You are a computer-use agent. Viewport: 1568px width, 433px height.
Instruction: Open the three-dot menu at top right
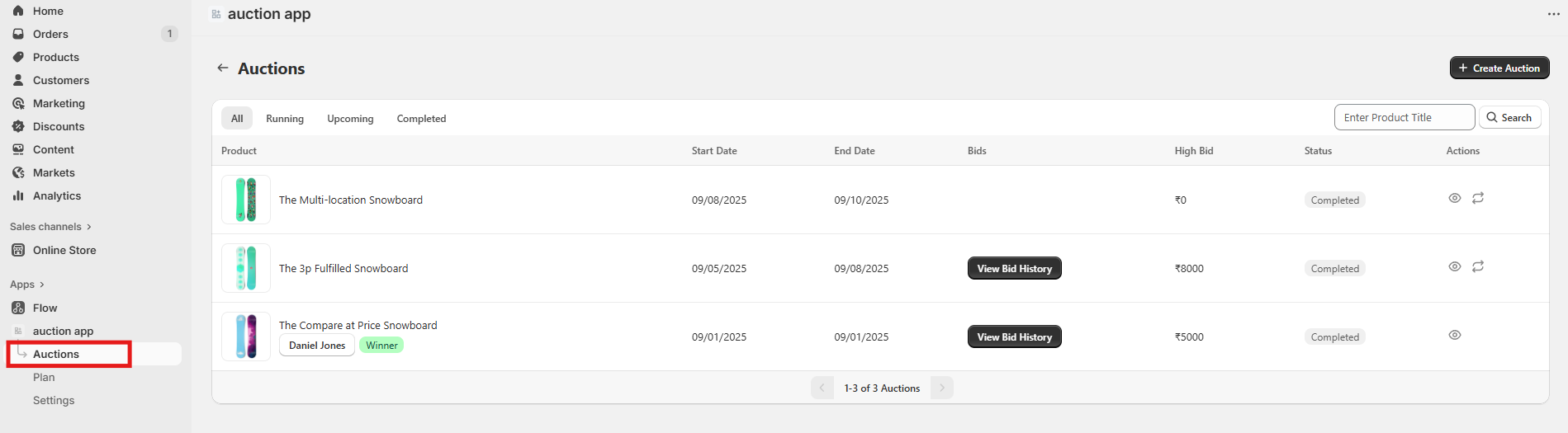pyautogui.click(x=1553, y=14)
